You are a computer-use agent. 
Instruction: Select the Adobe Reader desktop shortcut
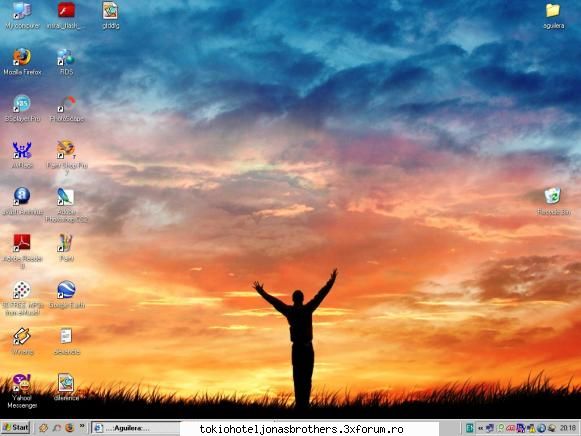click(x=22, y=251)
